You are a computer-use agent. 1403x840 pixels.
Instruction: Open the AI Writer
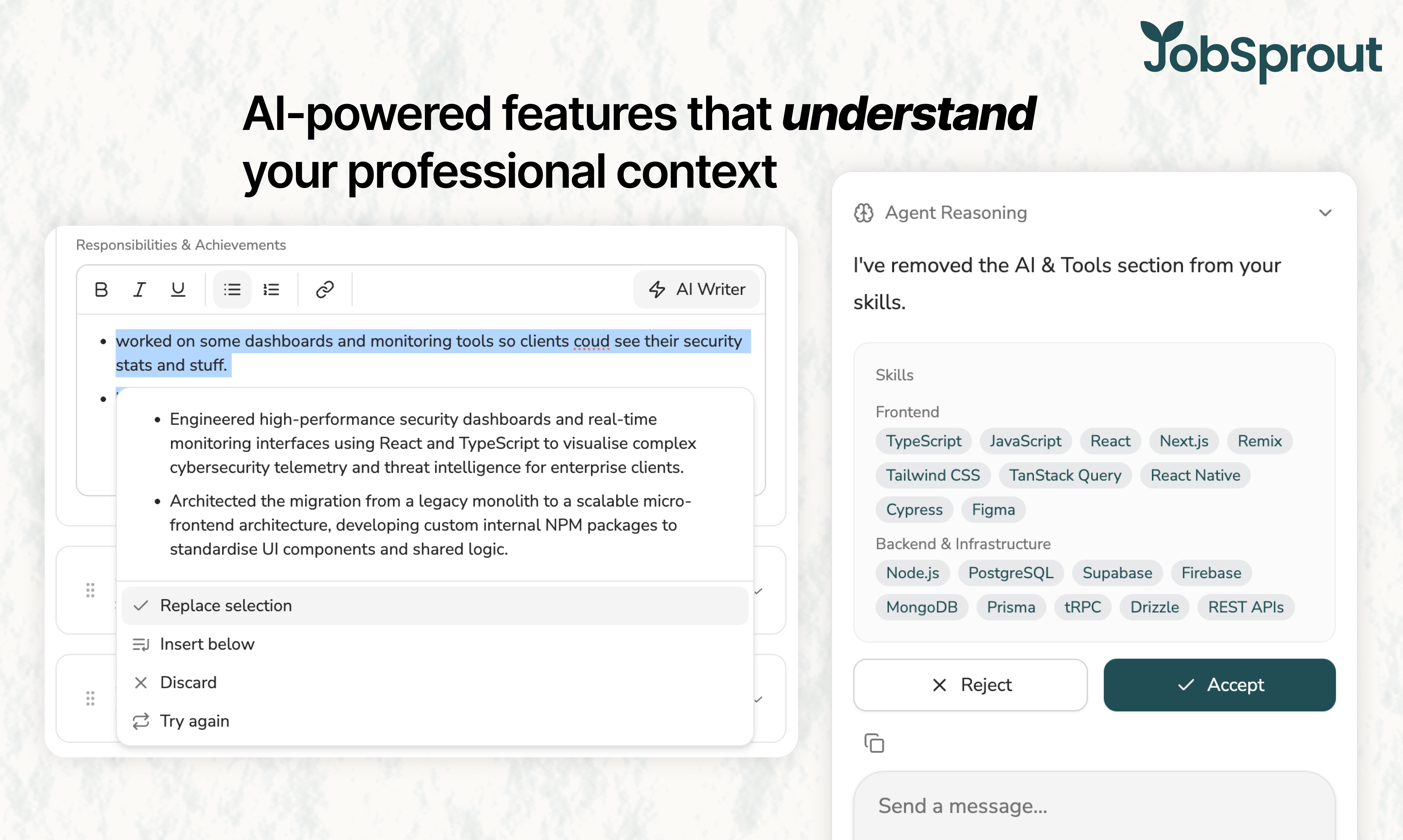pos(696,289)
